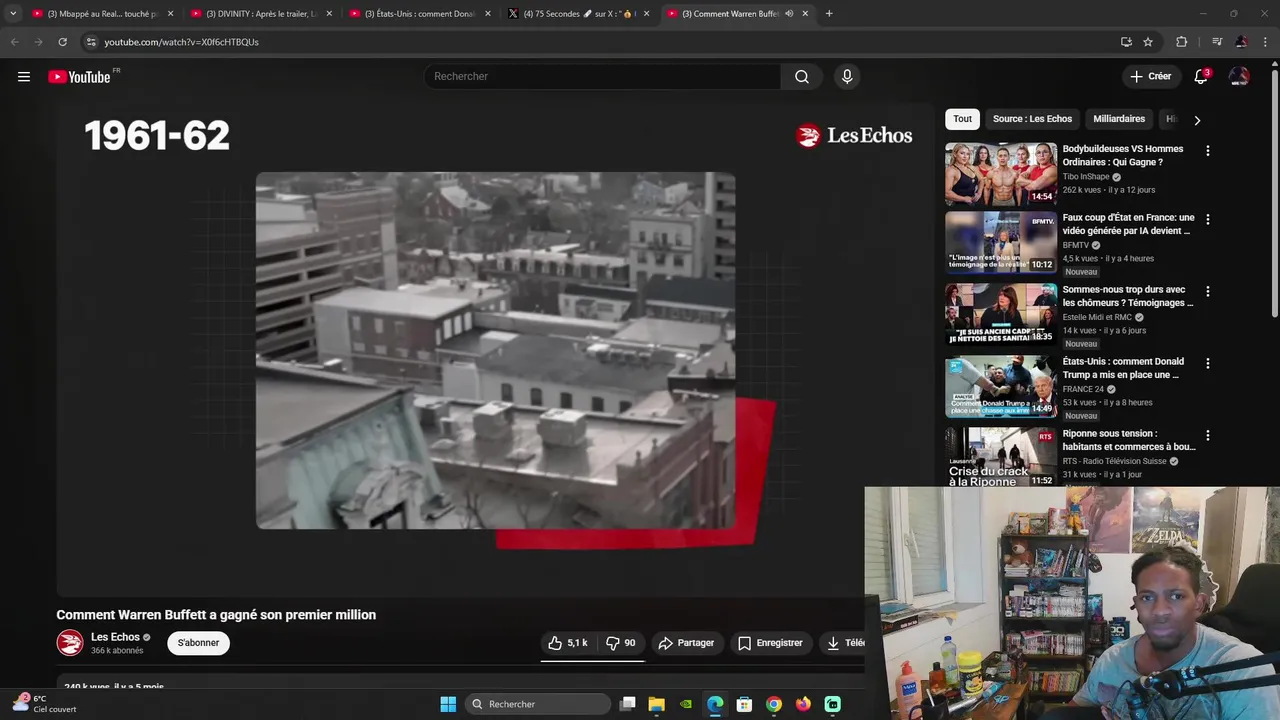
Task: Switch to the États-Unis Donald browser tab
Action: (419, 14)
